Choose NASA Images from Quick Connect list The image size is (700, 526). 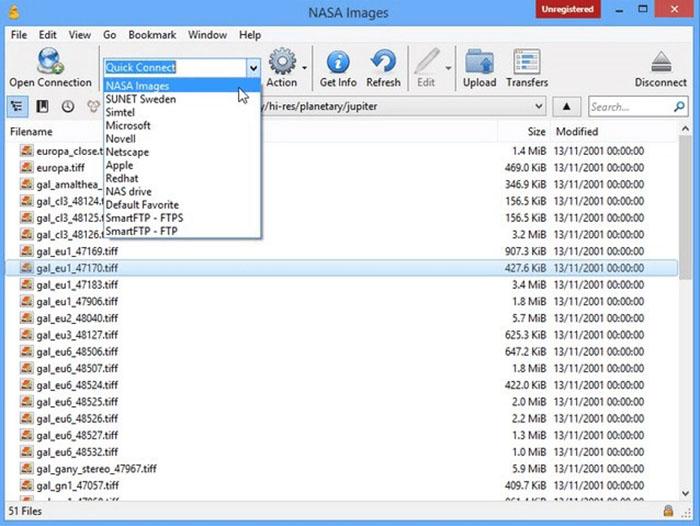tap(182, 86)
